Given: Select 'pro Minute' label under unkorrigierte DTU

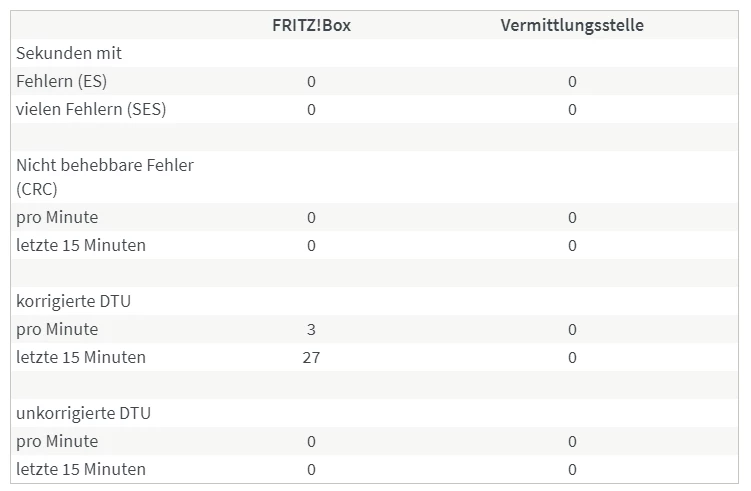Looking at the screenshot, I should pos(57,441).
